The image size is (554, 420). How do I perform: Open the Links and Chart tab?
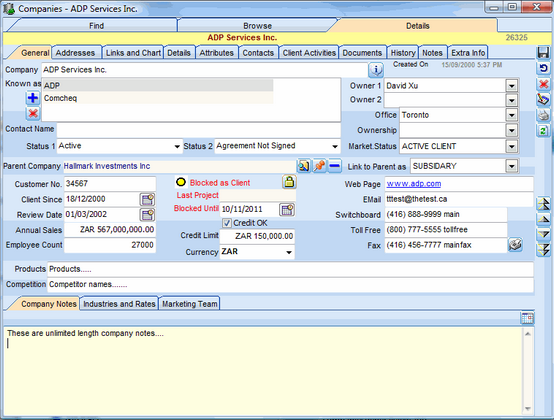(x=133, y=53)
